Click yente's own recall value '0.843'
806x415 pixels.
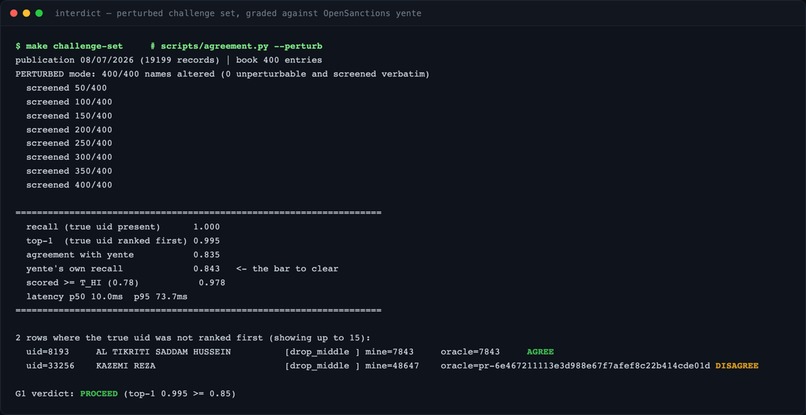[x=207, y=268]
